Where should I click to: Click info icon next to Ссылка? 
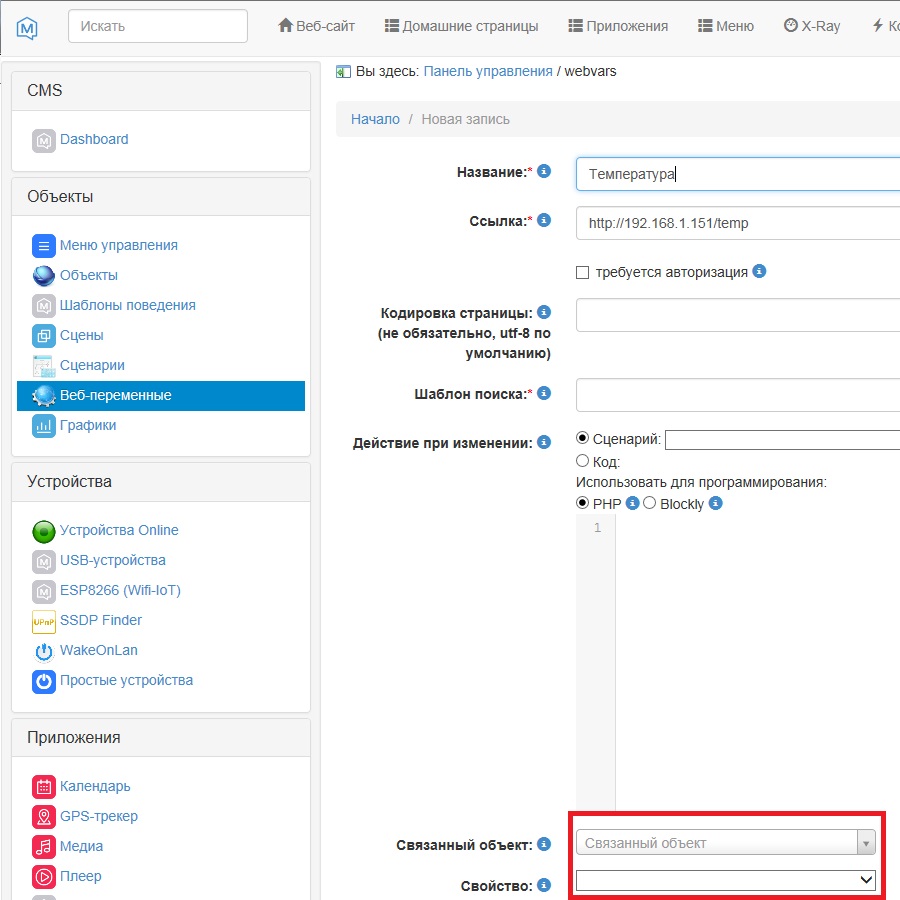point(544,220)
